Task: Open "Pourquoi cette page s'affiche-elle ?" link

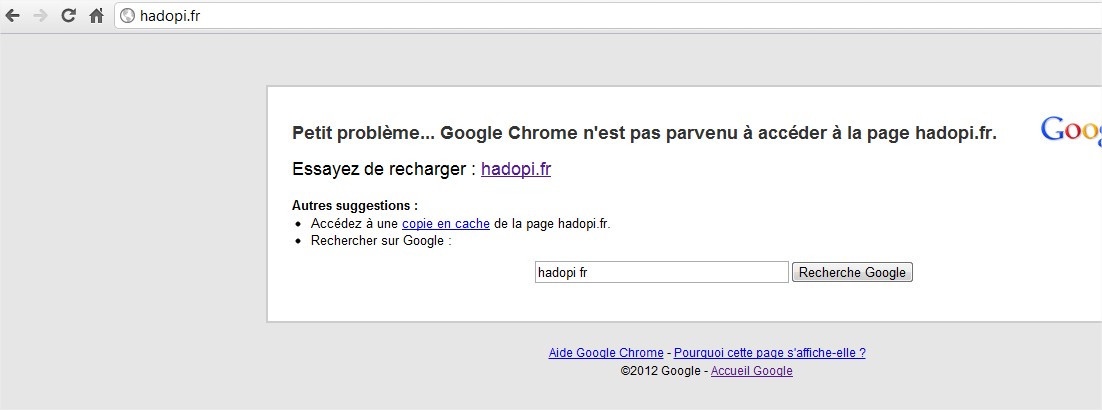Action: [x=770, y=353]
